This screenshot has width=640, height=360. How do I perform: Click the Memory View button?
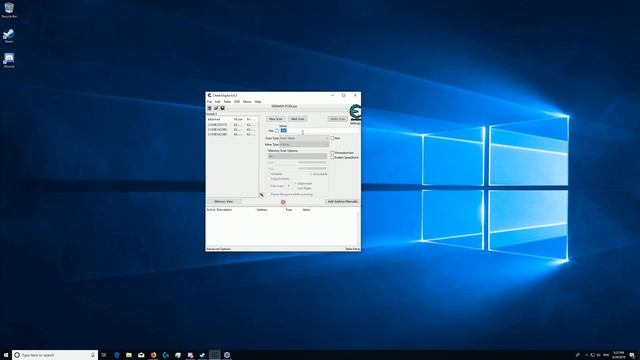224,202
